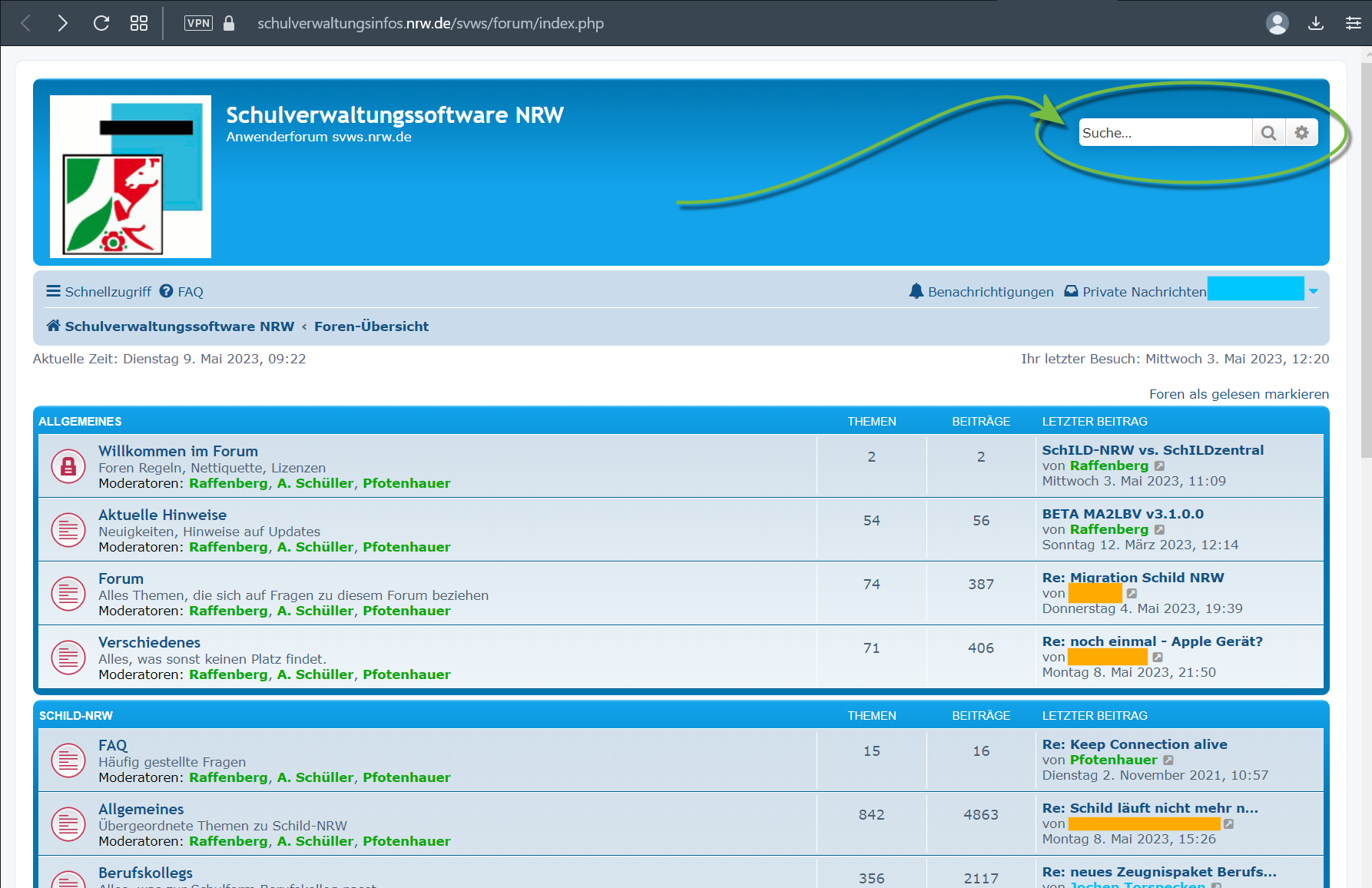Viewport: 1372px width, 888px height.
Task: Open the Schnellzugriff quick access menu
Action: [x=99, y=292]
